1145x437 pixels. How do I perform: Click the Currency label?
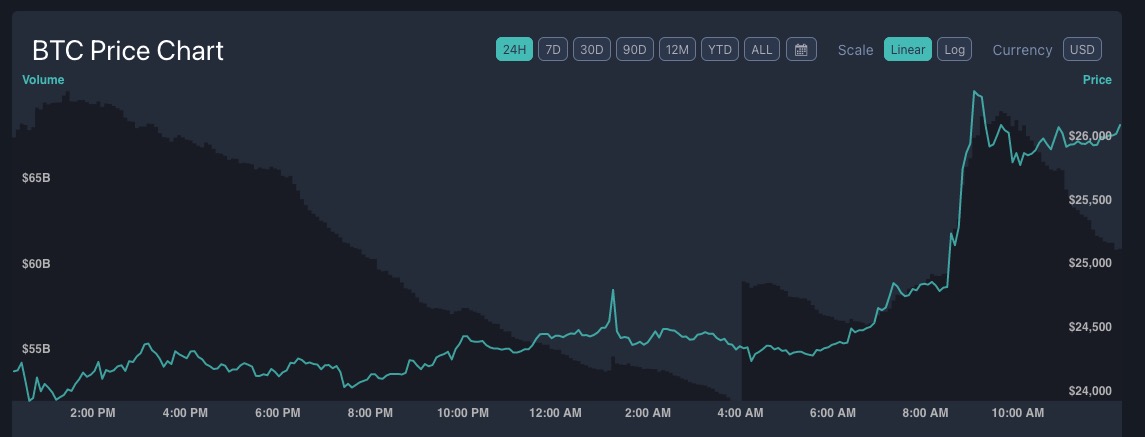[1022, 50]
